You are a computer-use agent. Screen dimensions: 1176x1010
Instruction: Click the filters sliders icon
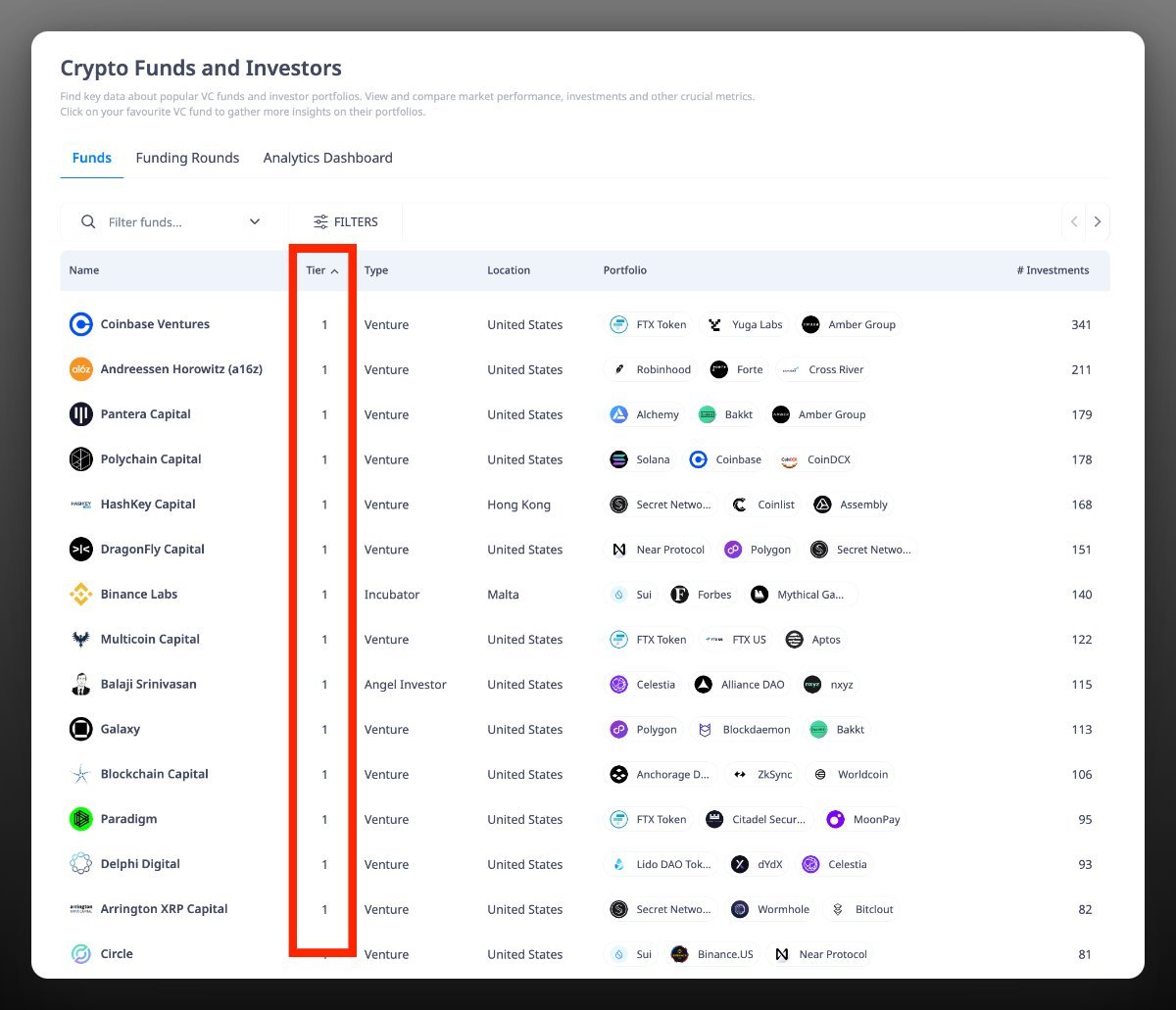click(320, 222)
